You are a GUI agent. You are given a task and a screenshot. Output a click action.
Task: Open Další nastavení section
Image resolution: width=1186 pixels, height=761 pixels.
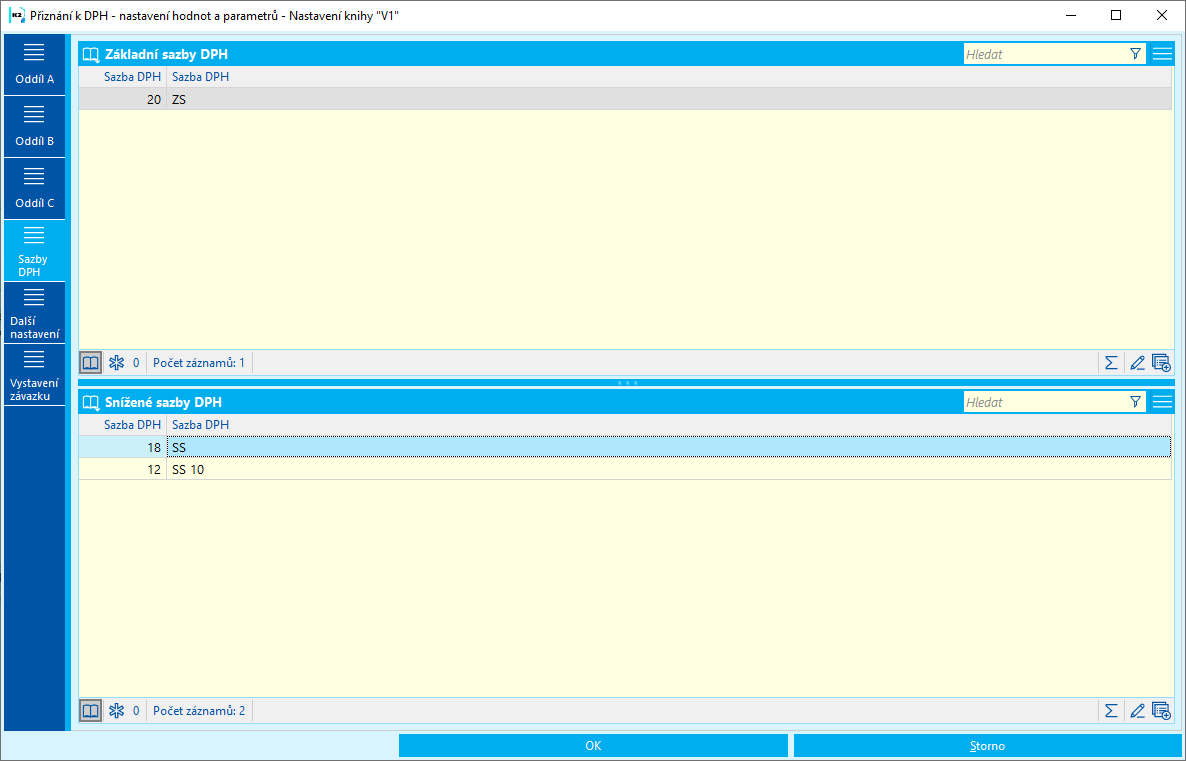pyautogui.click(x=34, y=312)
